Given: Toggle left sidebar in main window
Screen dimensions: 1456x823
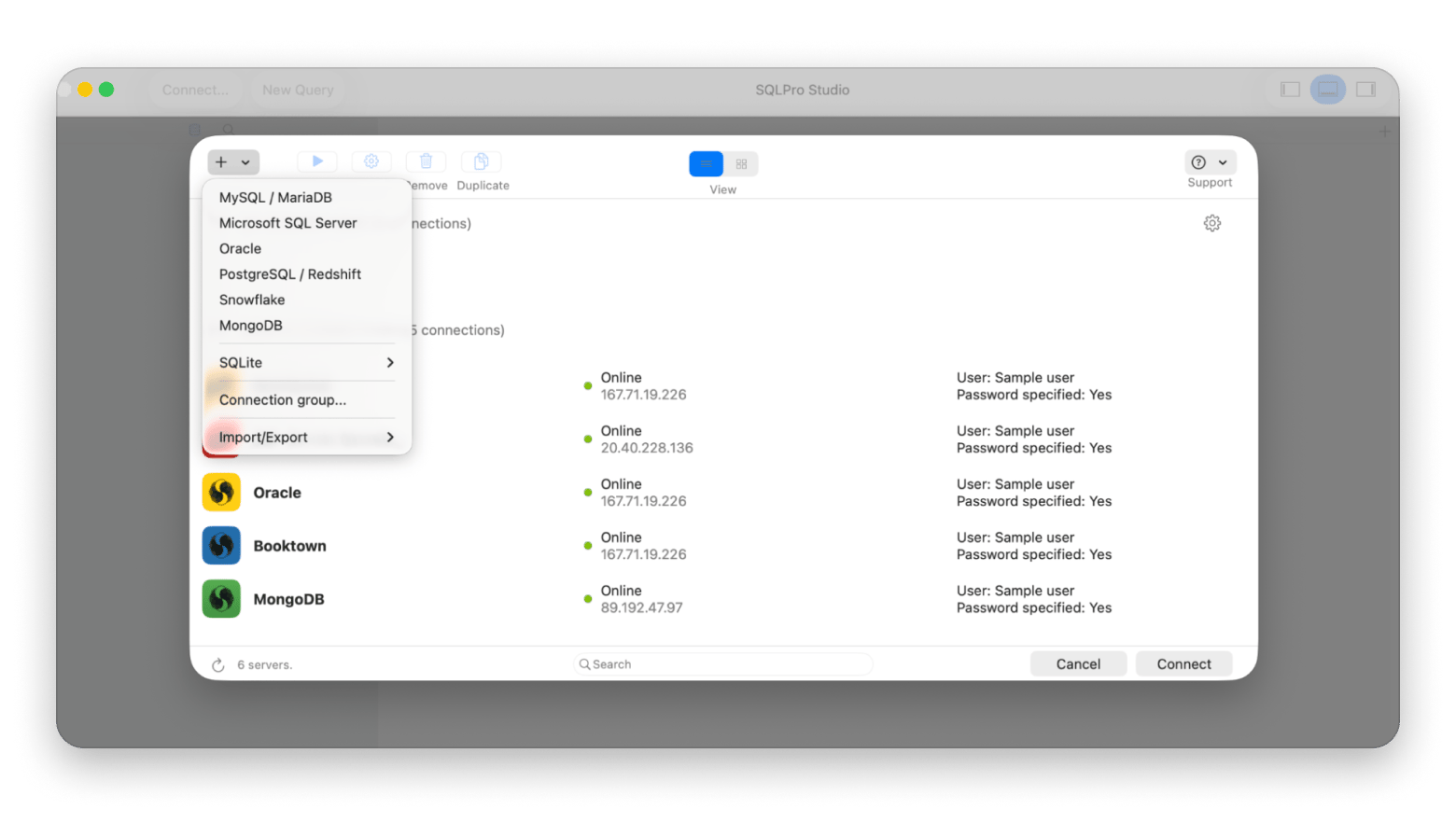Looking at the screenshot, I should (x=1290, y=90).
